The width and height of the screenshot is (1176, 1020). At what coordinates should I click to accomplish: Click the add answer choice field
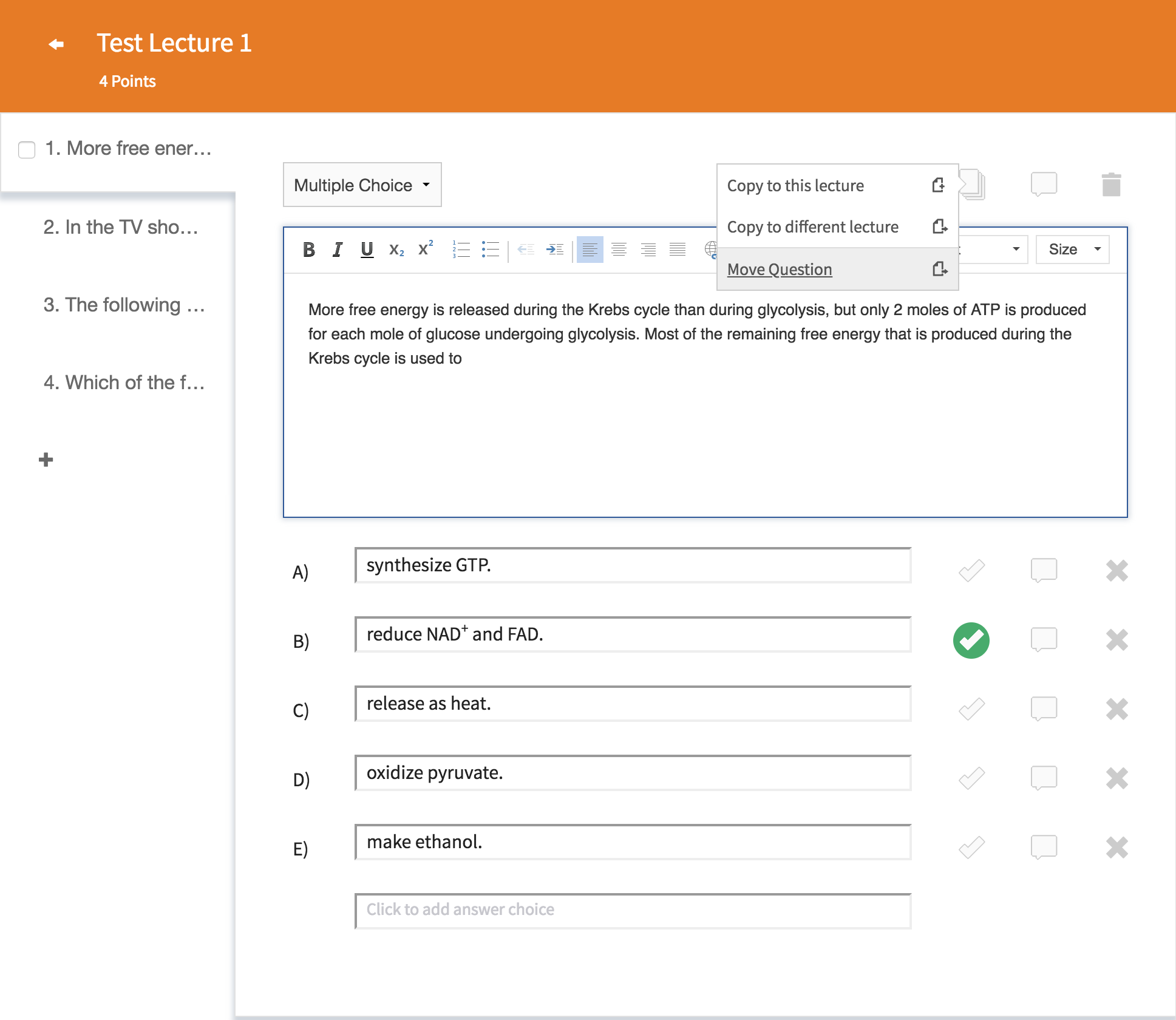coord(633,909)
